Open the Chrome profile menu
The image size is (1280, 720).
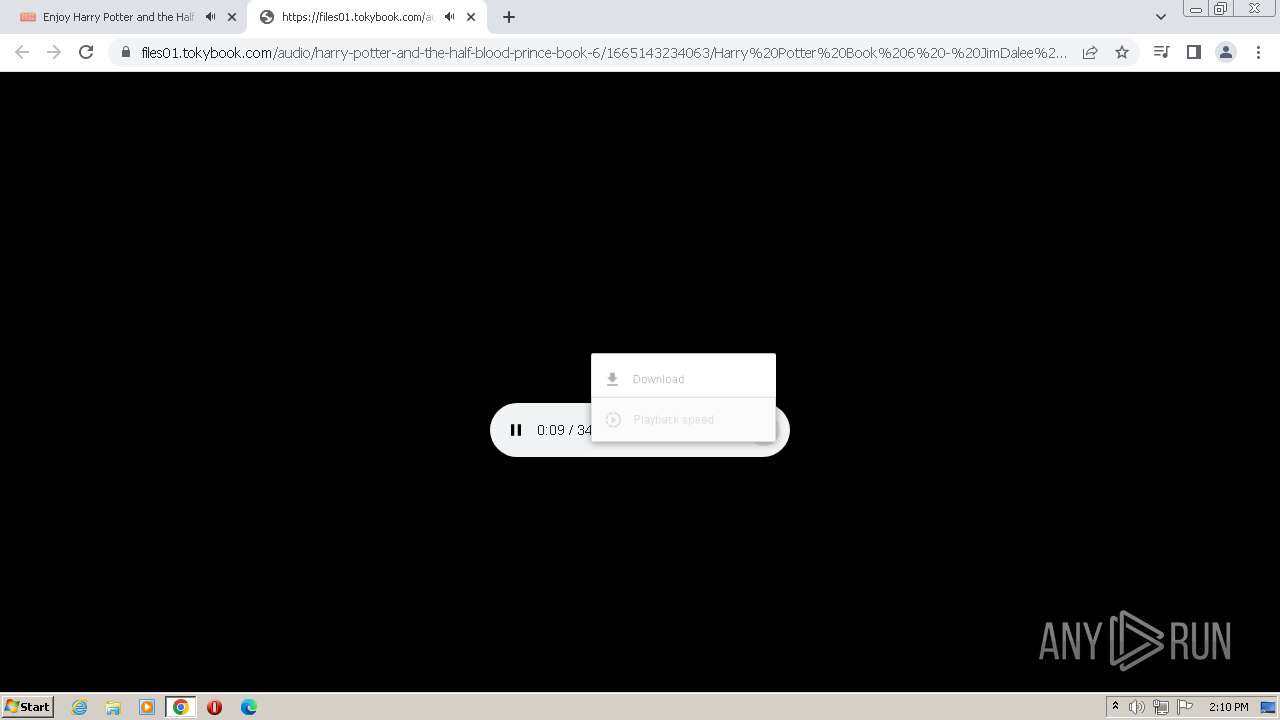(x=1225, y=53)
